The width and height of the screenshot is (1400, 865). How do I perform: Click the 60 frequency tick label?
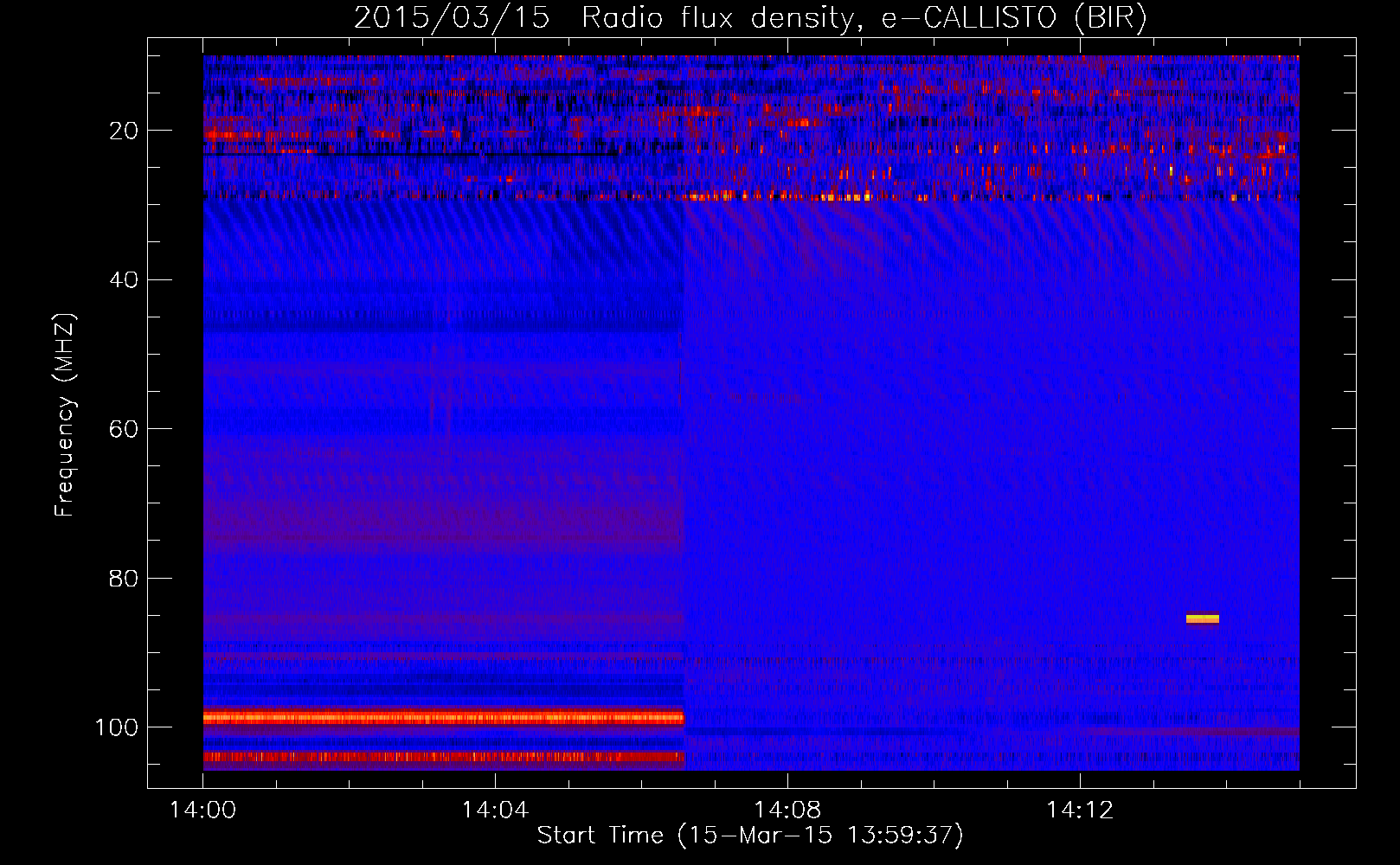[124, 429]
